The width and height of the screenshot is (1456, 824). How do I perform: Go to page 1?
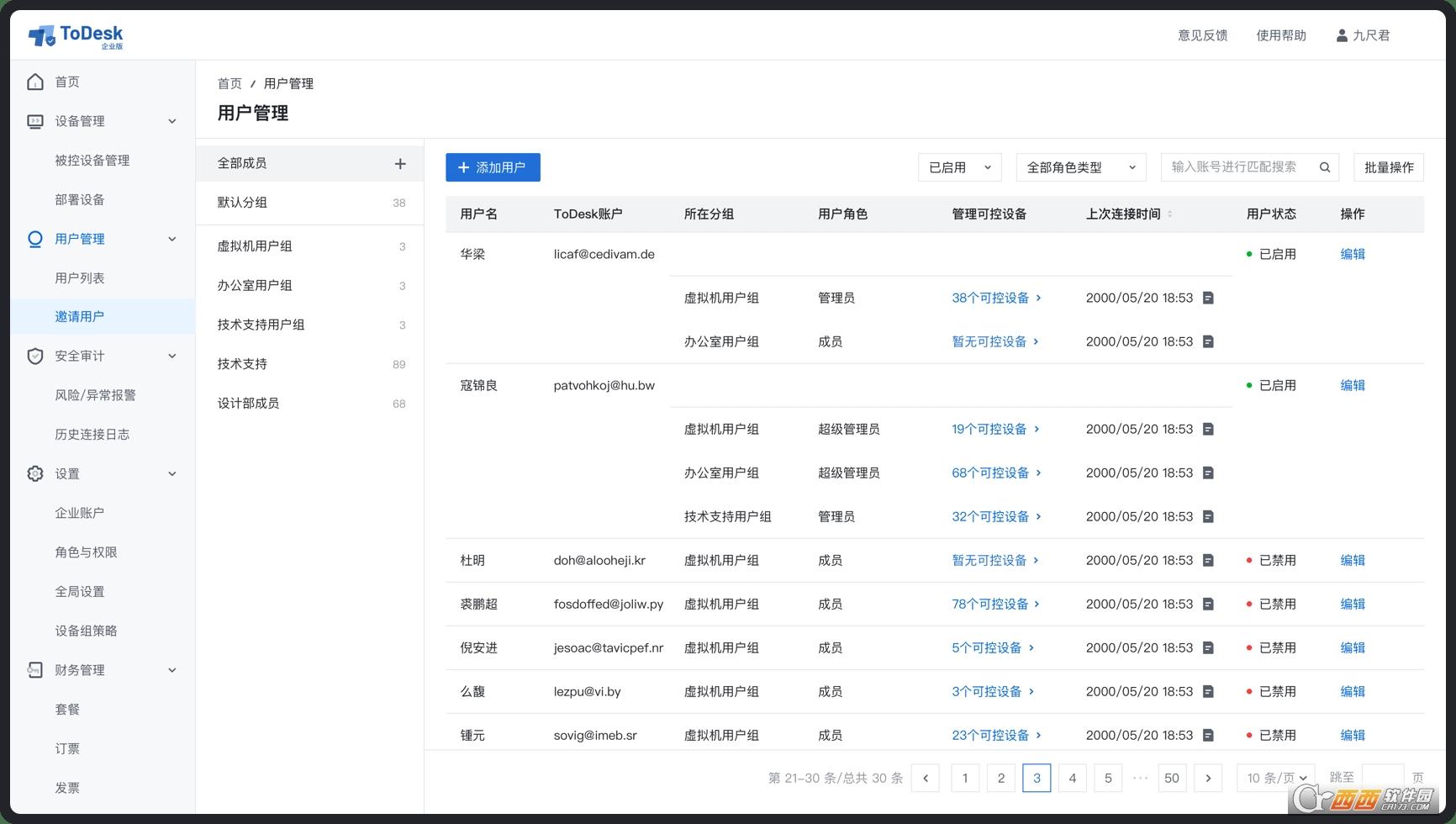pyautogui.click(x=965, y=778)
